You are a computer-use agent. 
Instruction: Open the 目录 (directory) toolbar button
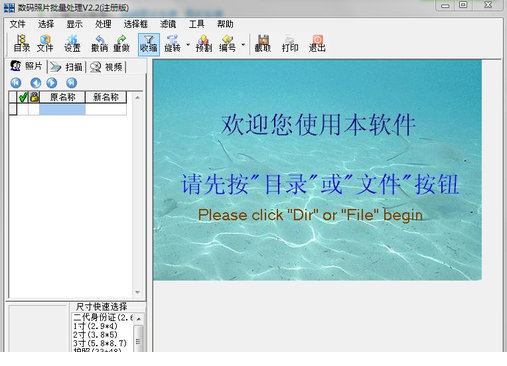tap(22, 44)
